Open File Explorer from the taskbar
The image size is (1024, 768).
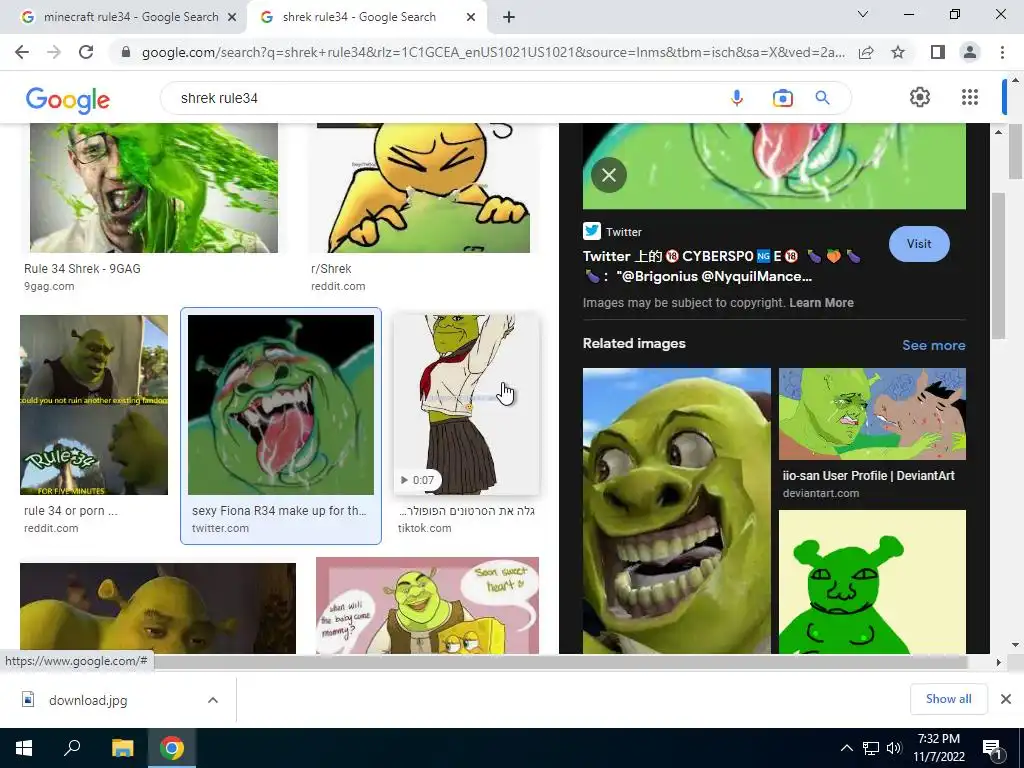122,748
